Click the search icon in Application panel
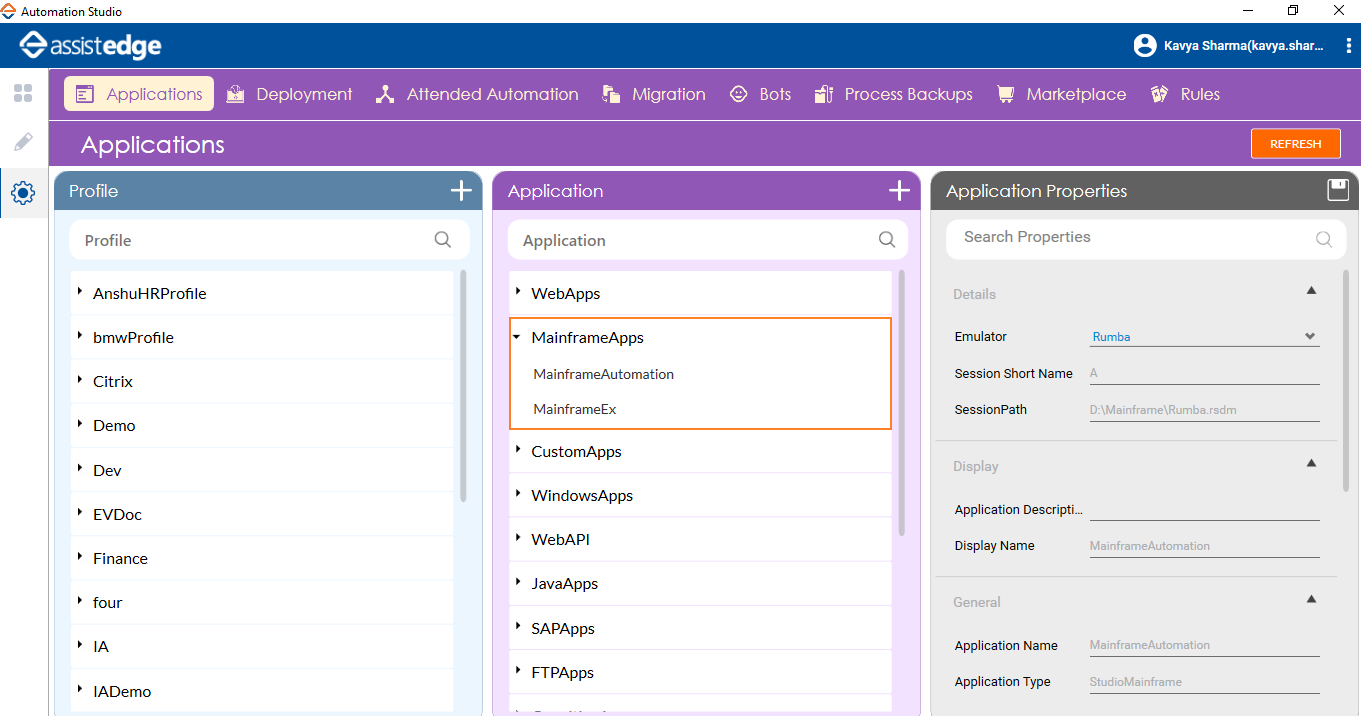This screenshot has height=716, width=1361. pyautogui.click(x=886, y=240)
